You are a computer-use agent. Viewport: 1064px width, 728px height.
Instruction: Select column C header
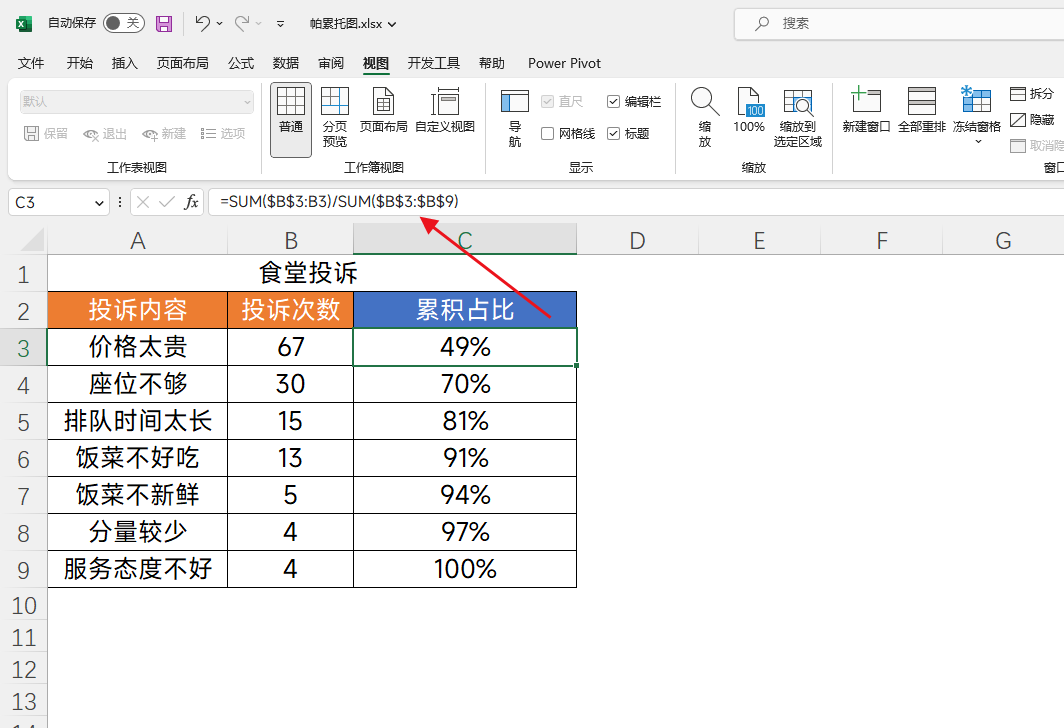point(465,240)
